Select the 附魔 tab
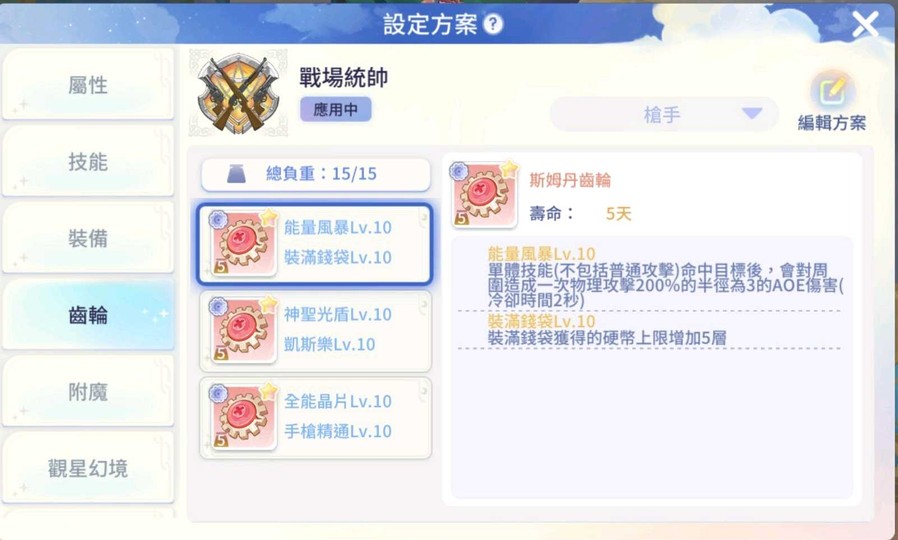Viewport: 898px width, 540px height. tap(88, 392)
